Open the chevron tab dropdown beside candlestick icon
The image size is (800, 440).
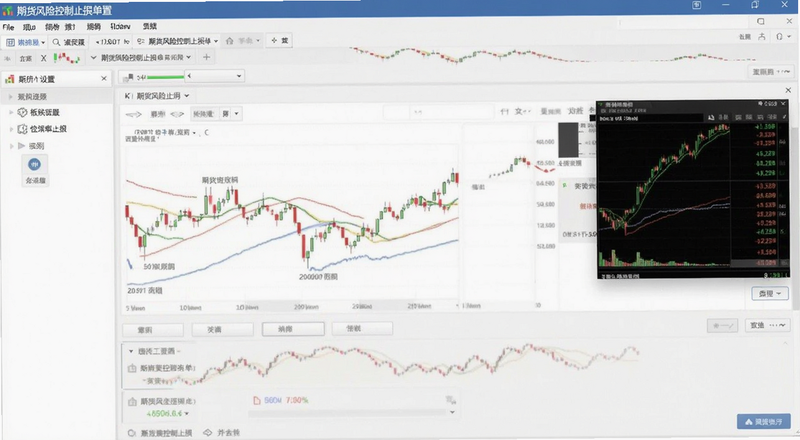93,58
